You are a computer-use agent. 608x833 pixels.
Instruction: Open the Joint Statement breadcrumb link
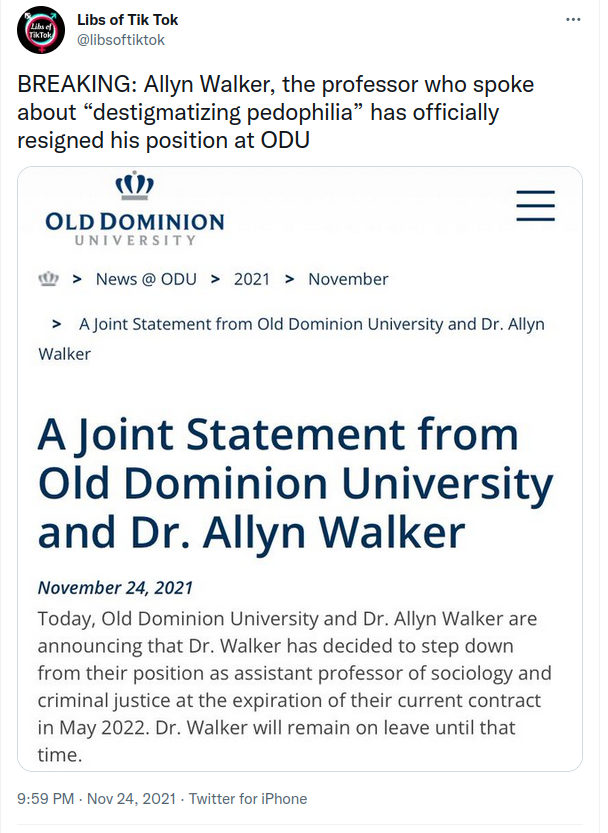click(291, 339)
